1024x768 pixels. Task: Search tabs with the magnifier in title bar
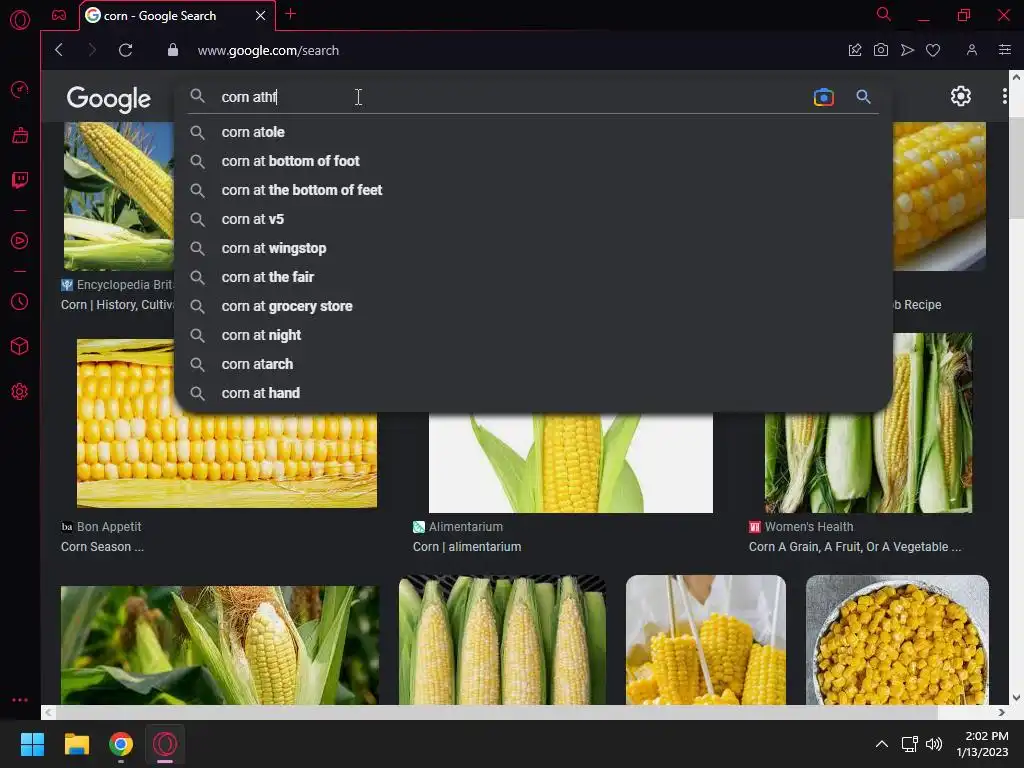883,14
